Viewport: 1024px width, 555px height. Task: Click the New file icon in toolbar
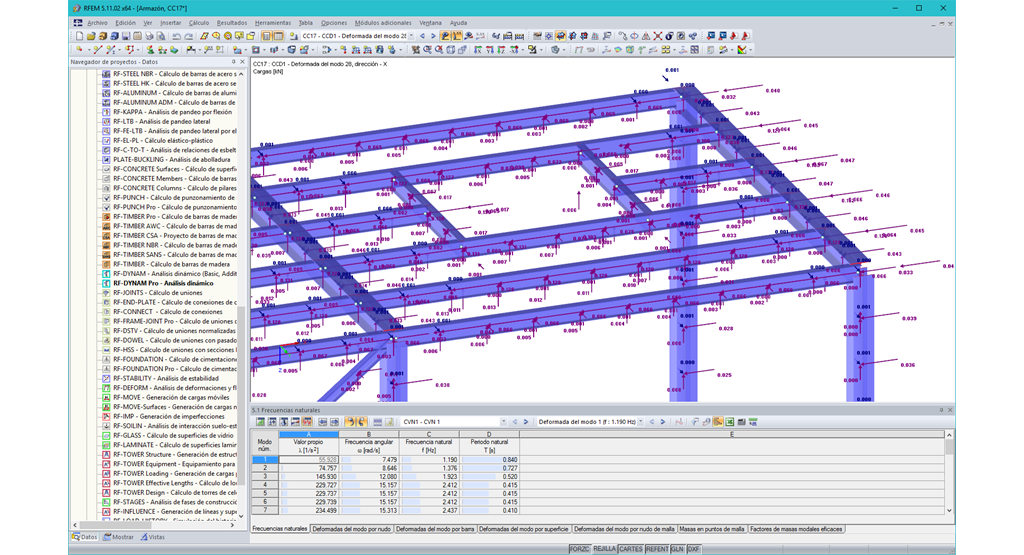point(79,36)
